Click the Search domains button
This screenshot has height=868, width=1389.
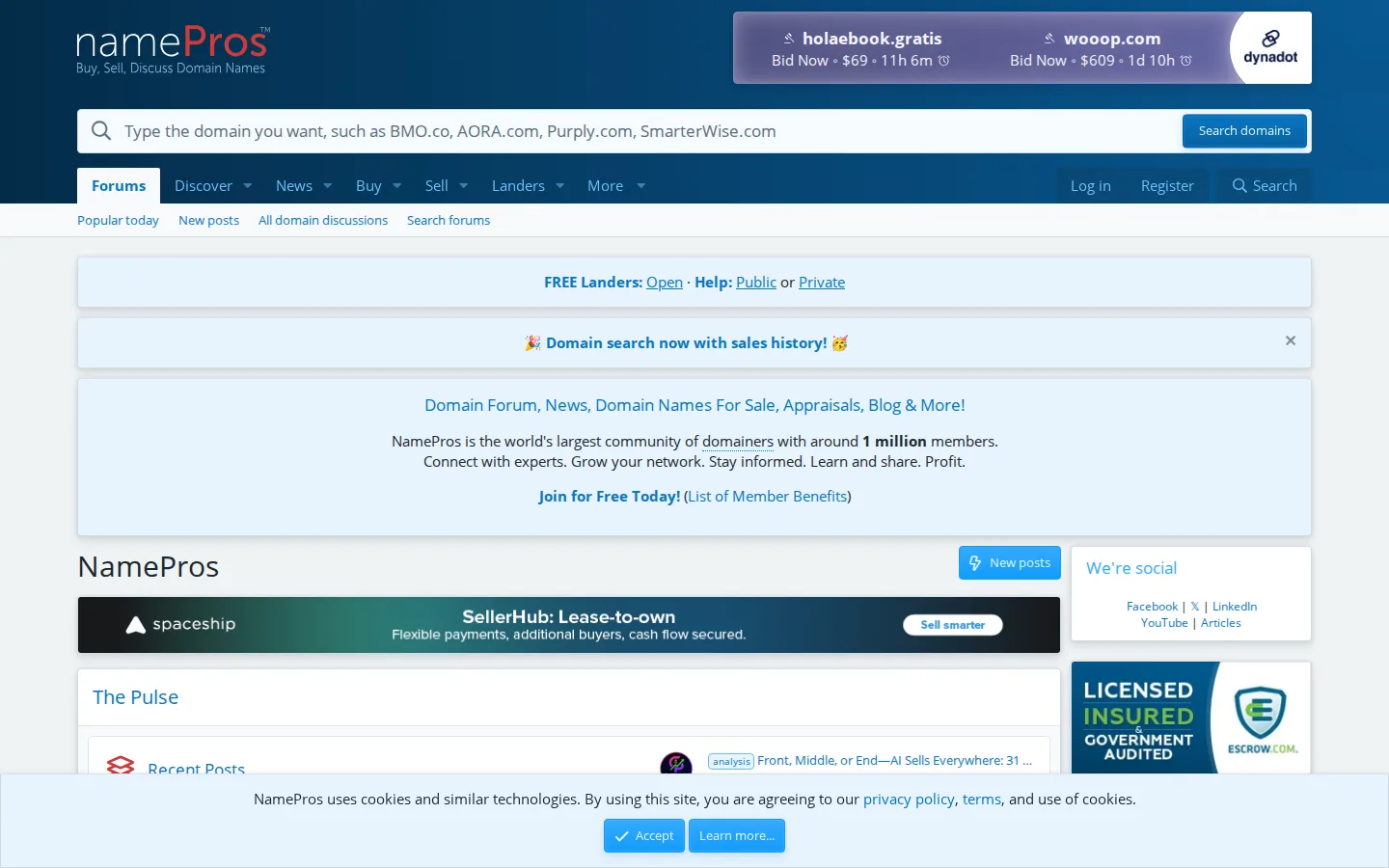1244,131
